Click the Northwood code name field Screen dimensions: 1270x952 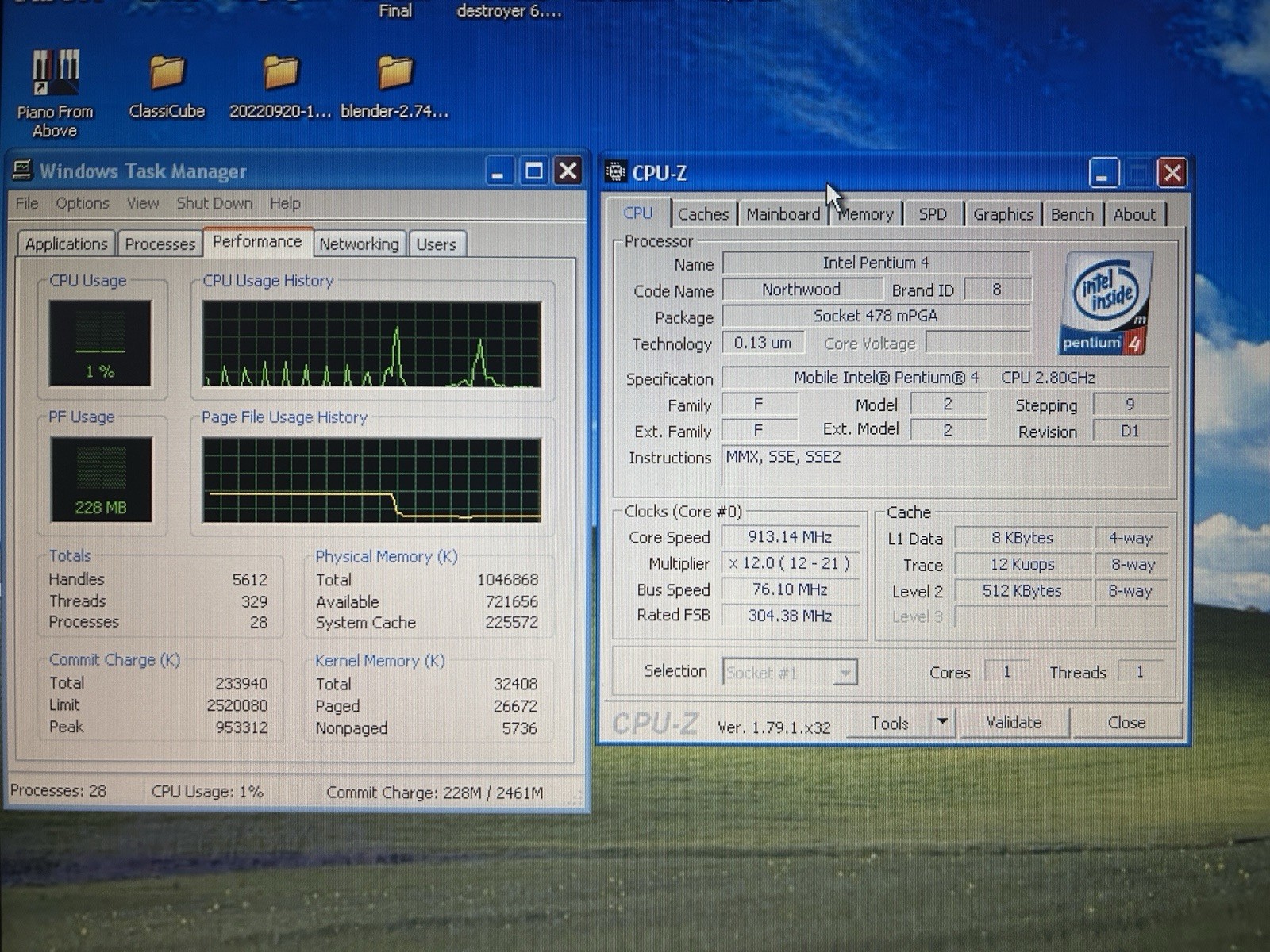click(802, 290)
